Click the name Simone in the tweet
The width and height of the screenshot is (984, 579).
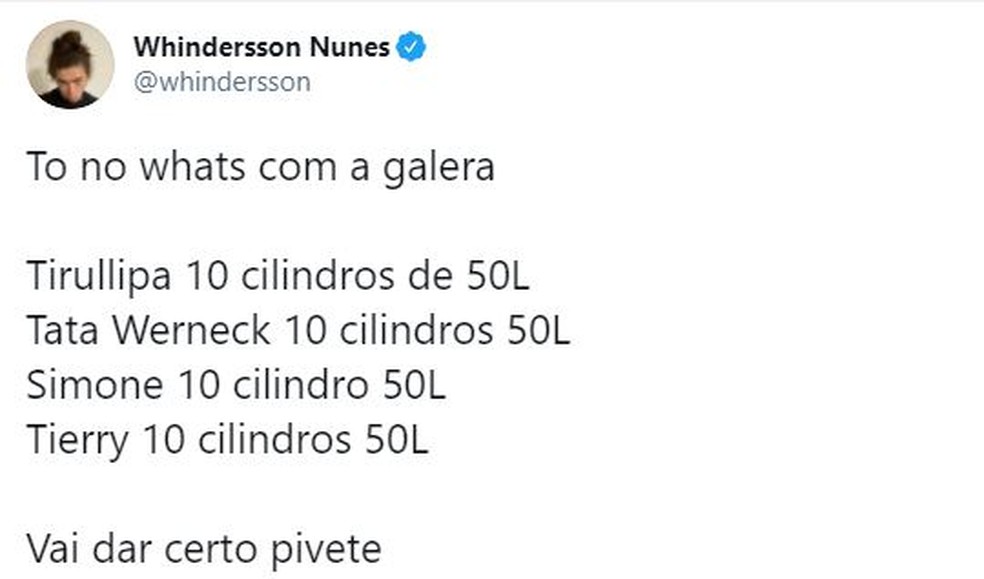click(x=95, y=385)
